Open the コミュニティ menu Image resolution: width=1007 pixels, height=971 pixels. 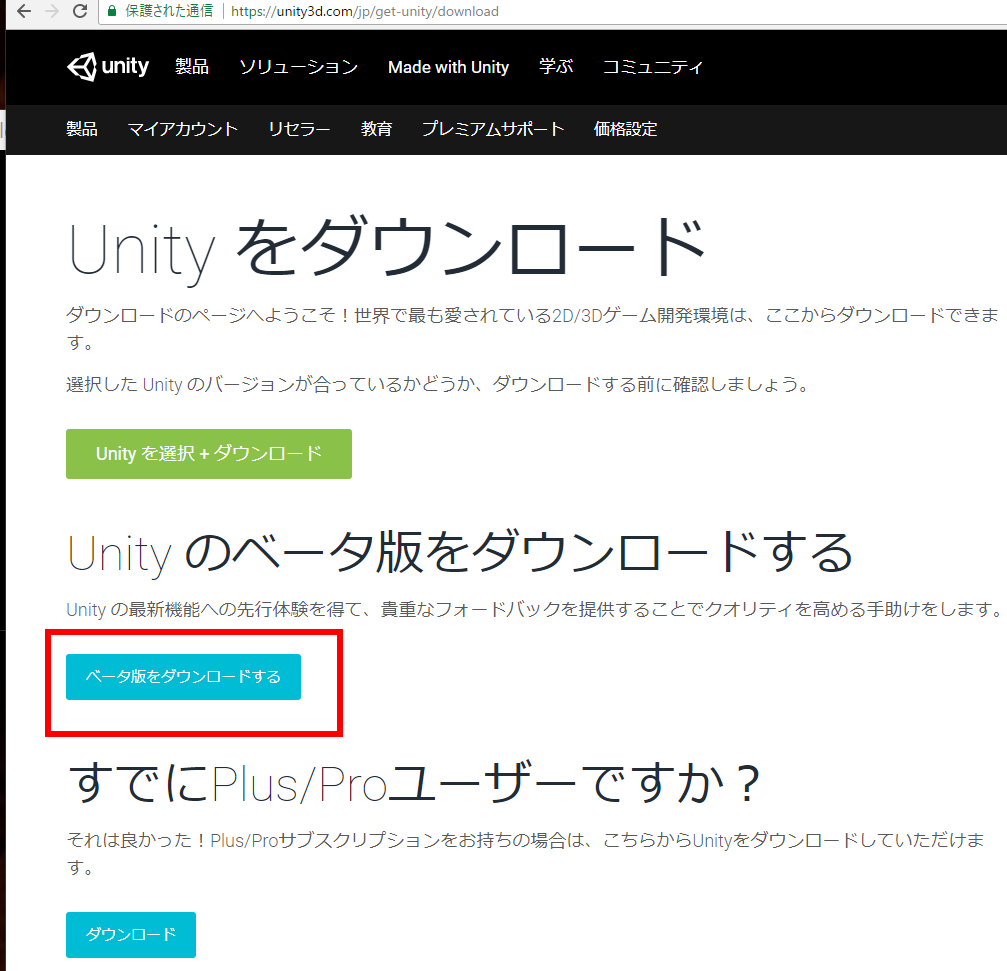tap(652, 67)
